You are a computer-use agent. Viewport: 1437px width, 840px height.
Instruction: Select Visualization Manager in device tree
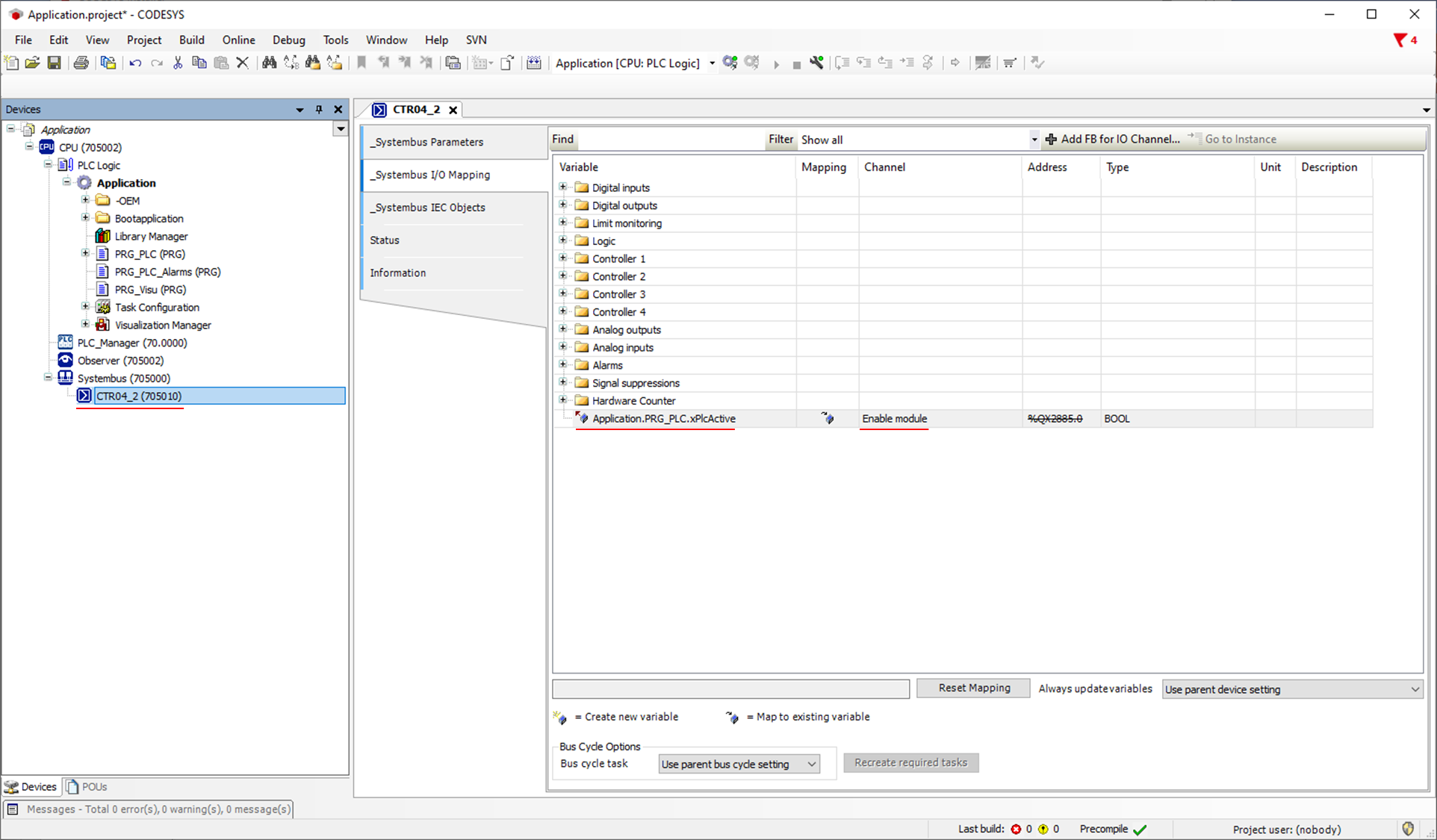coord(163,325)
